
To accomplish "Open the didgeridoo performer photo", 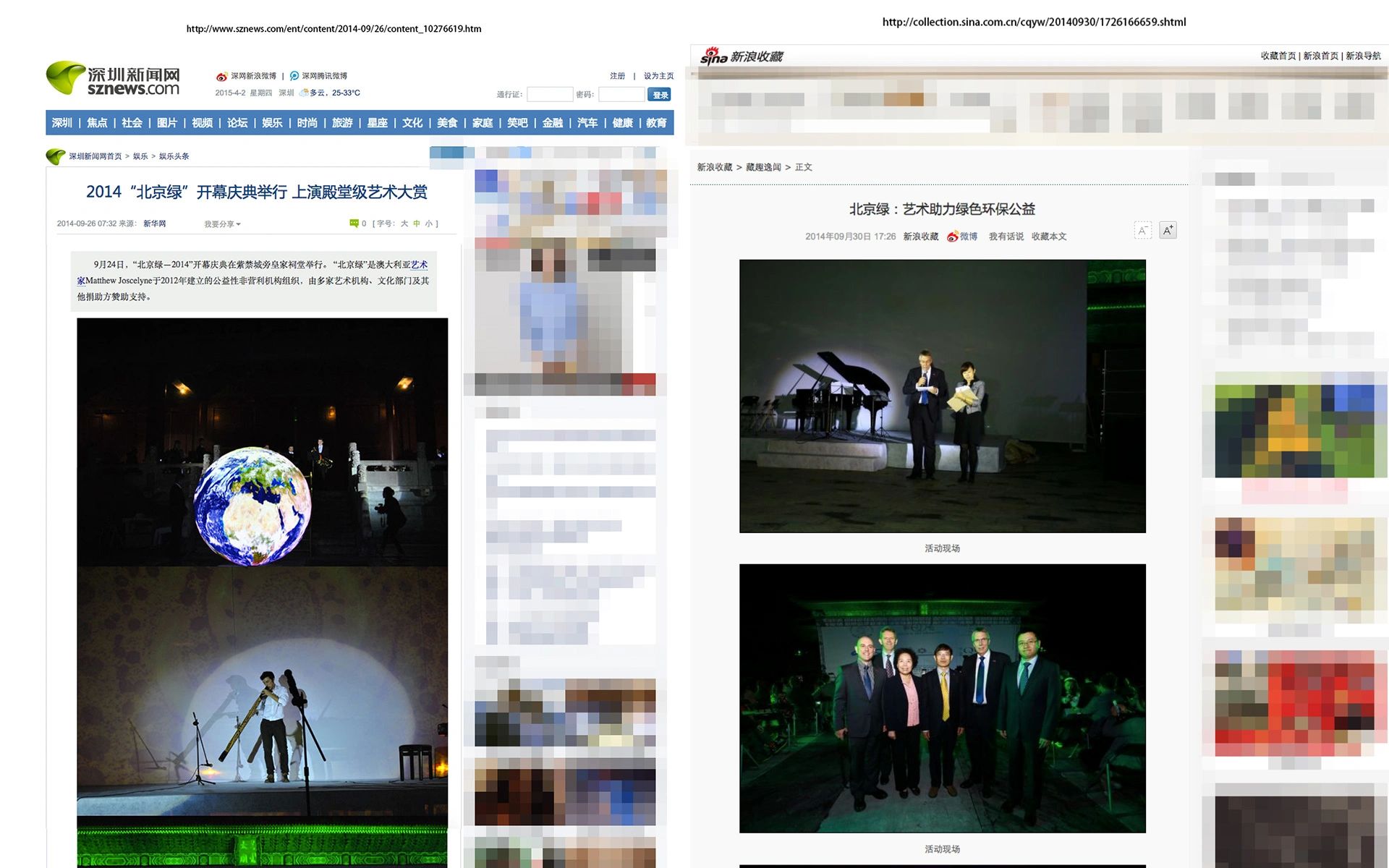I will [x=262, y=691].
